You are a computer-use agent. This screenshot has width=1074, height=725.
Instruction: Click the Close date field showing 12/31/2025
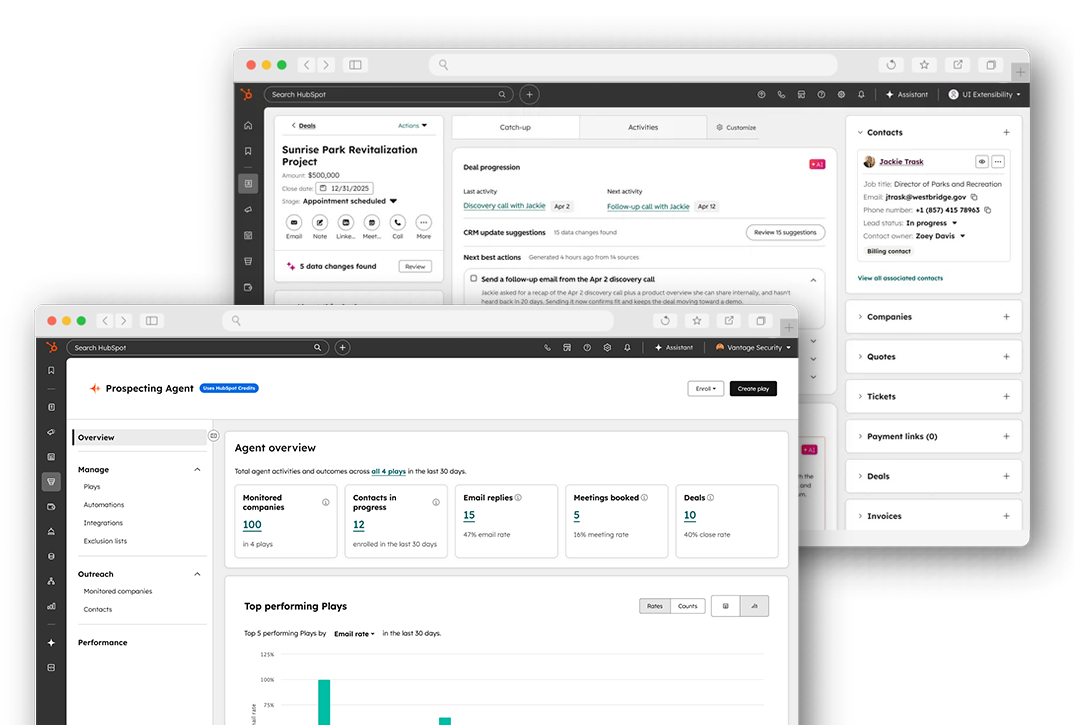[x=345, y=188]
